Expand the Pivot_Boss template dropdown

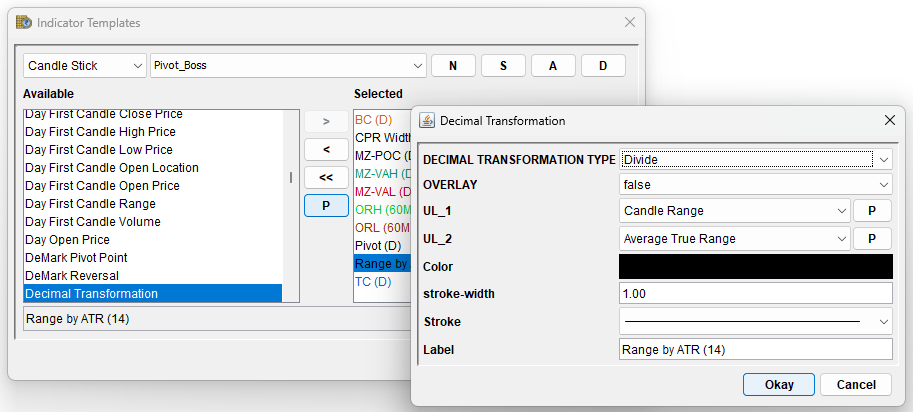tap(287, 66)
